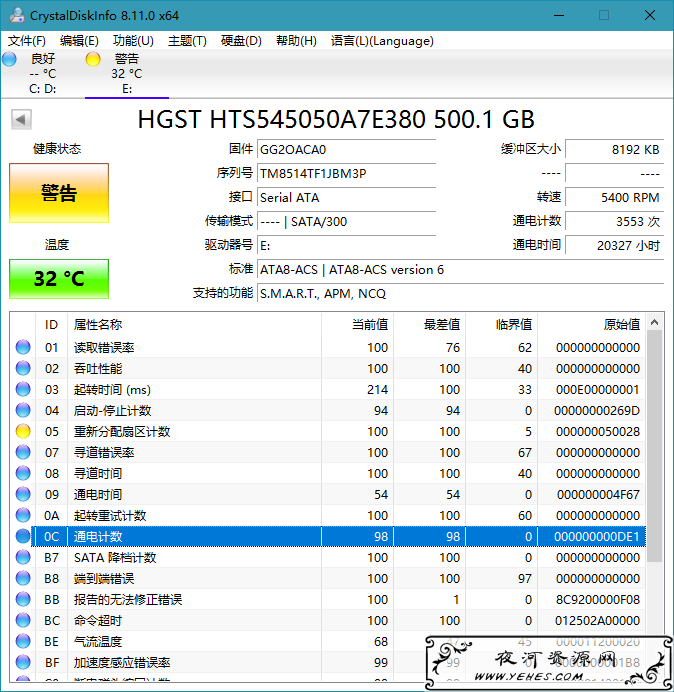Viewport: 674px width, 692px height.
Task: Click the 标准 field ATA8-ACS version 6
Action: [x=460, y=270]
